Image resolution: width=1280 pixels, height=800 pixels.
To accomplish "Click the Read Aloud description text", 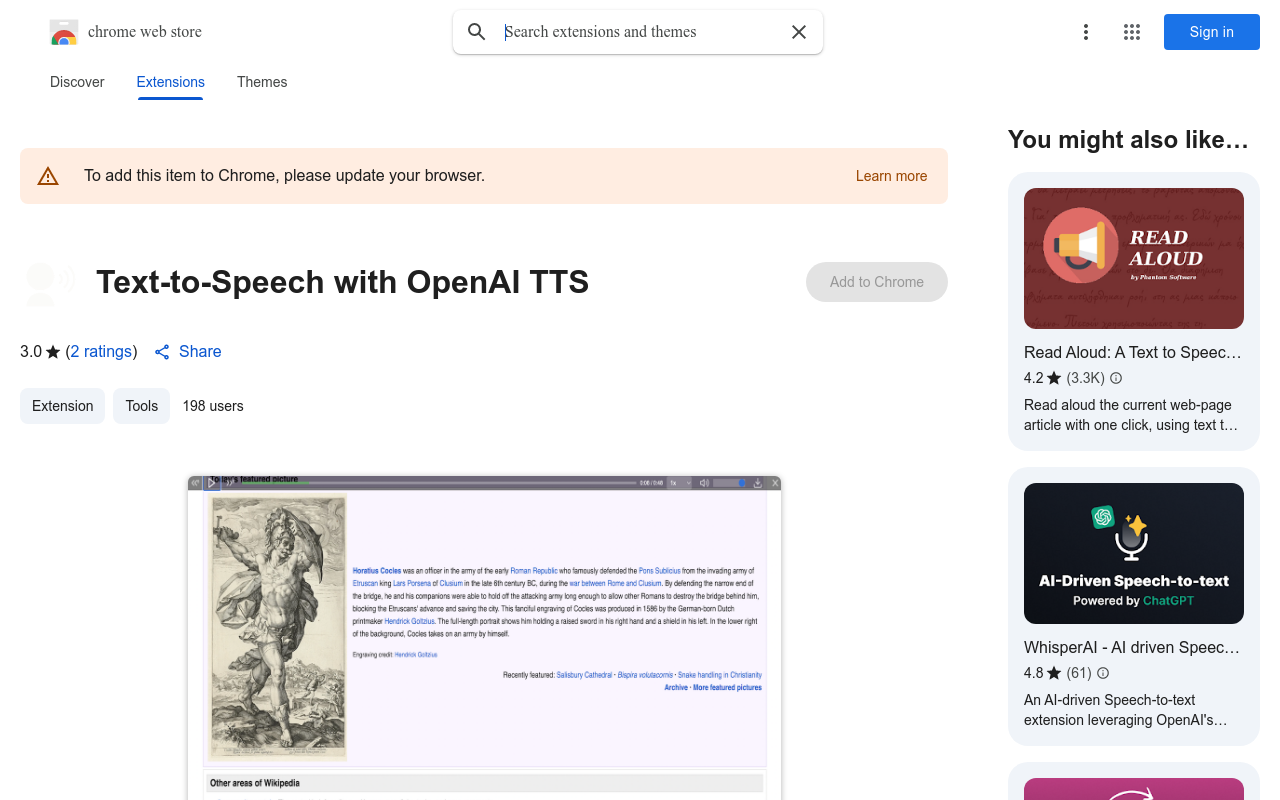I will click(1131, 415).
